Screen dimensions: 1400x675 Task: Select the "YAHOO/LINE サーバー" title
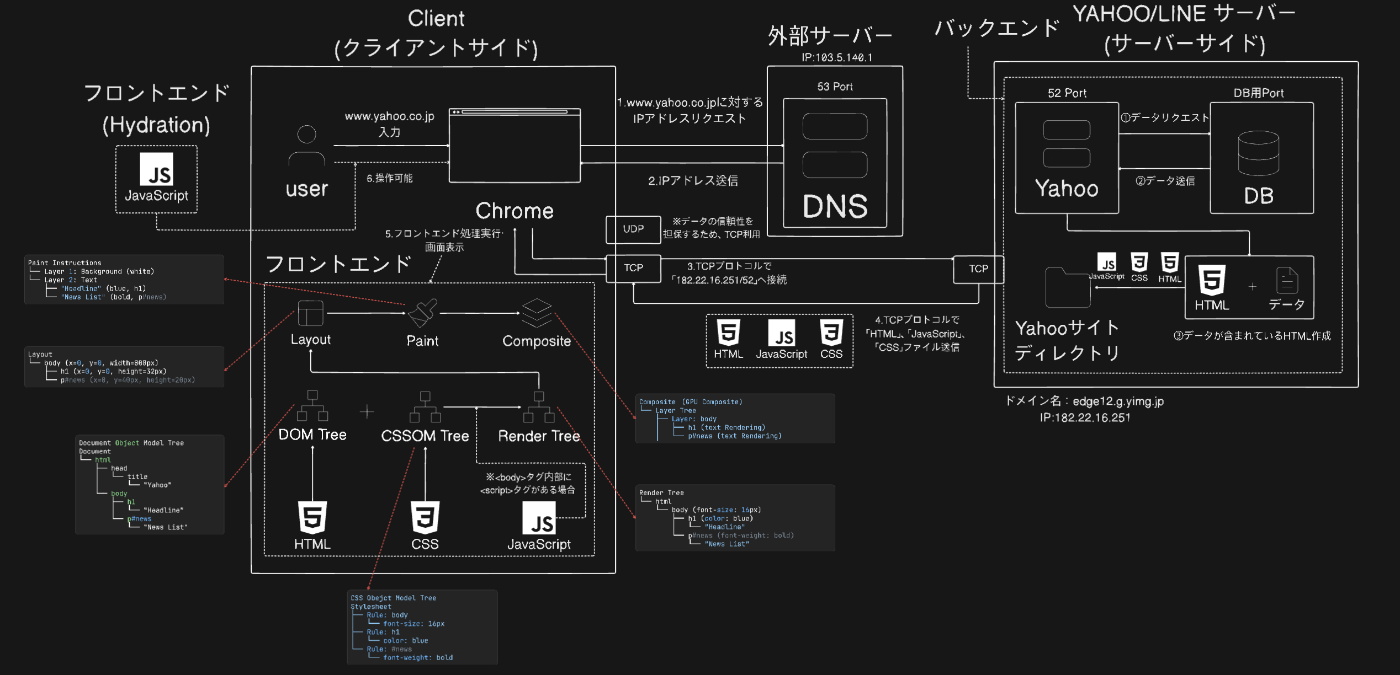1184,14
